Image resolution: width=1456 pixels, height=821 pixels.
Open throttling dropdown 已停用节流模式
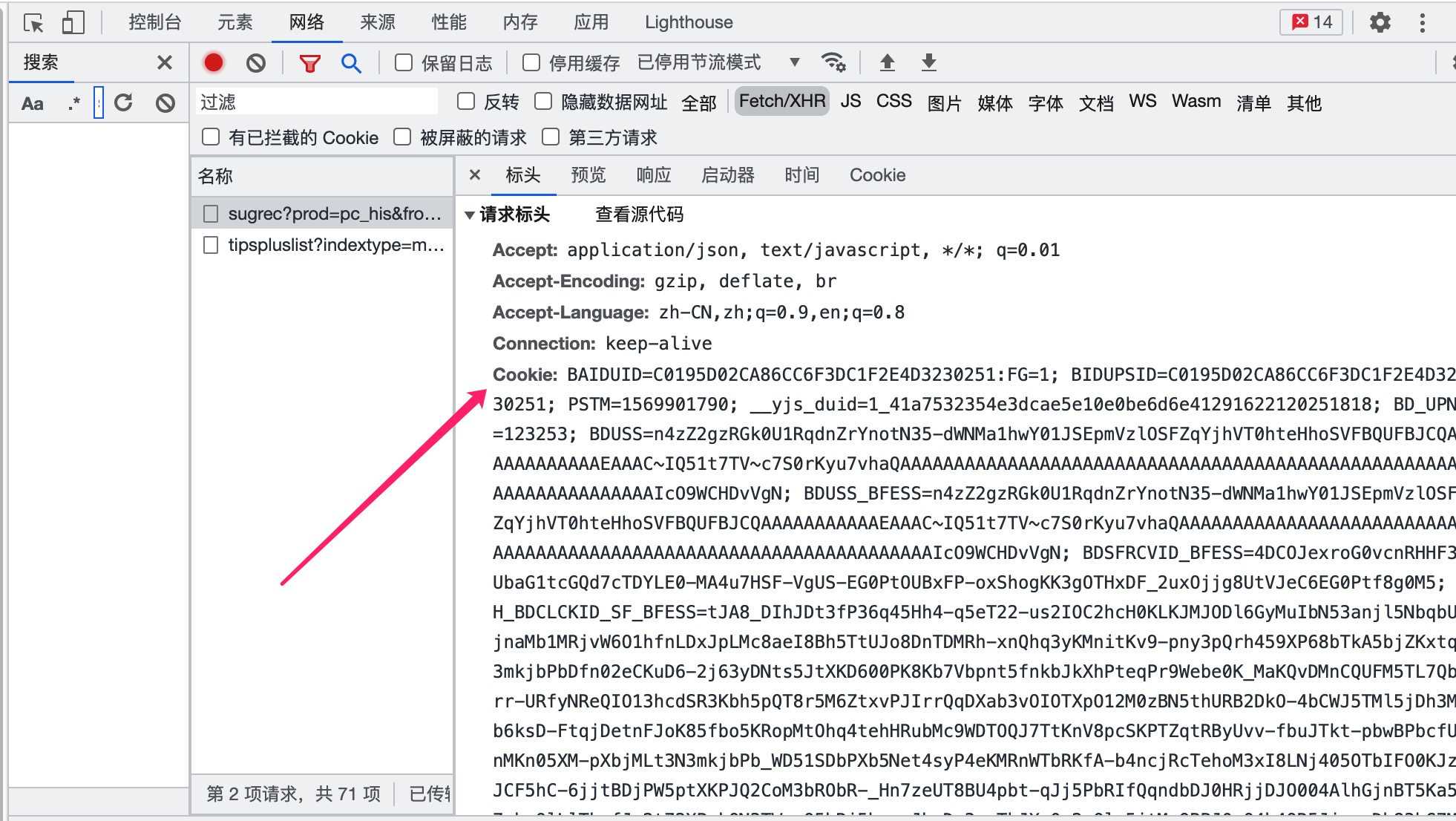pos(718,63)
